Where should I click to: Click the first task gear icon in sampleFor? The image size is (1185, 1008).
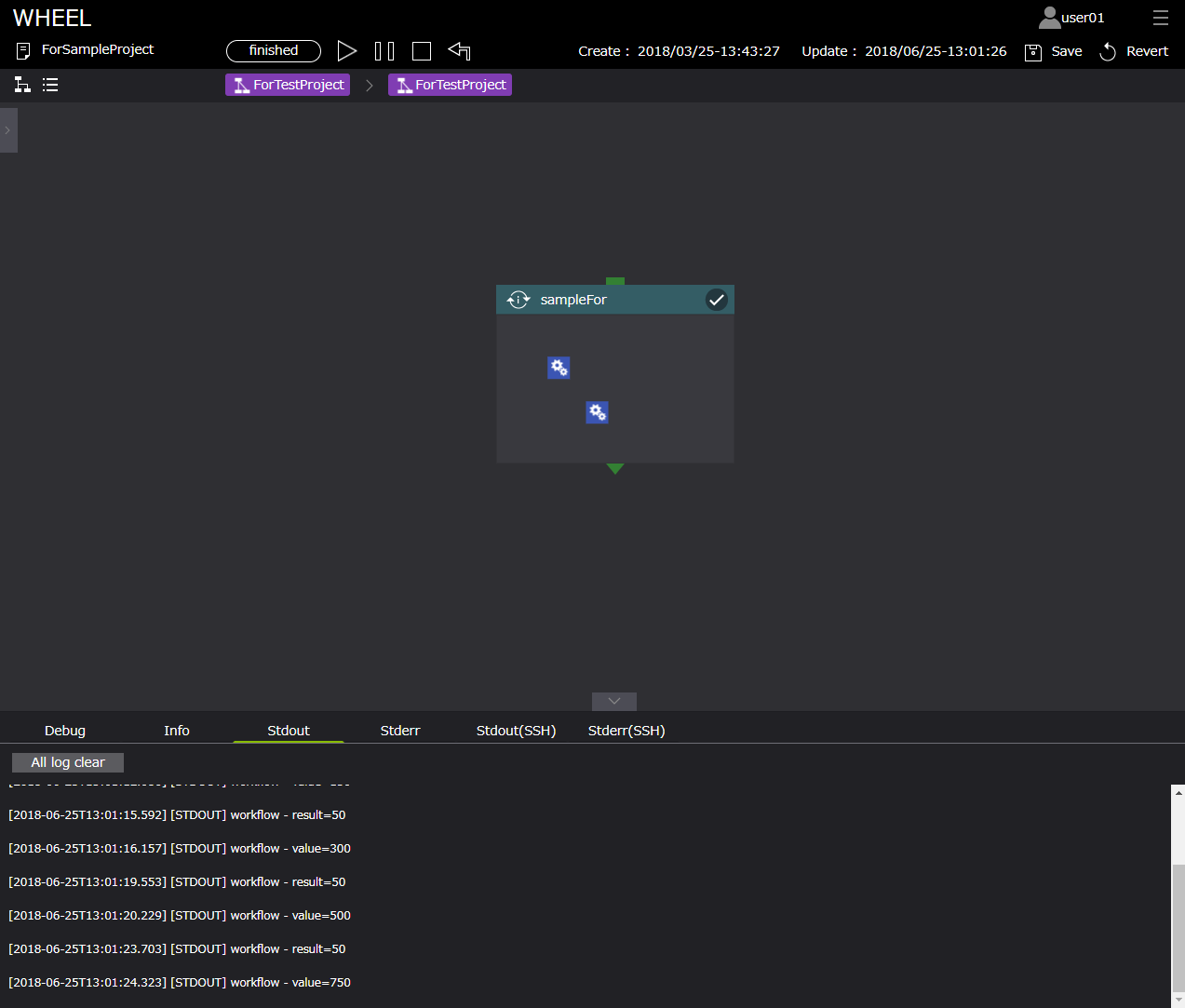coord(559,368)
